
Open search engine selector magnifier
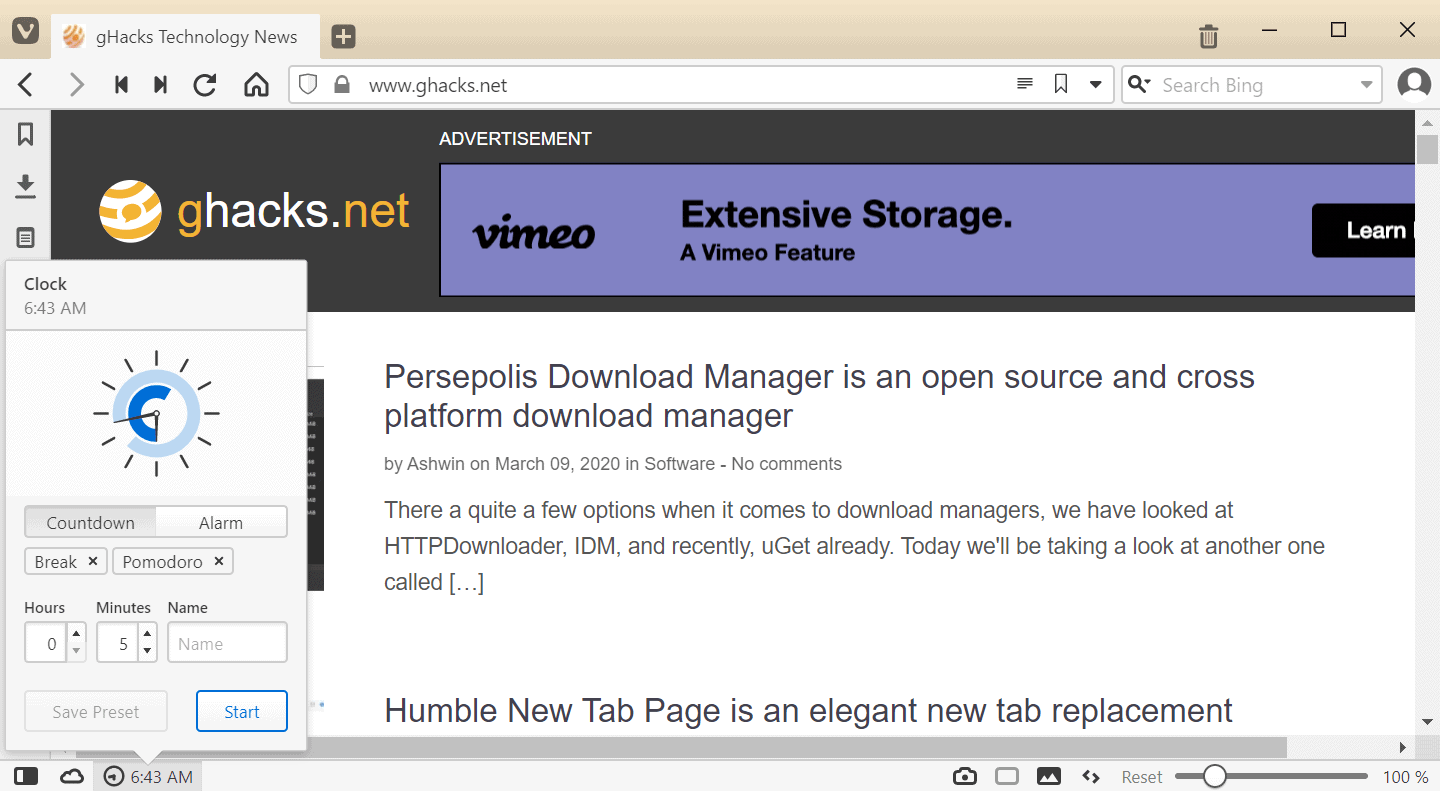coord(1139,85)
